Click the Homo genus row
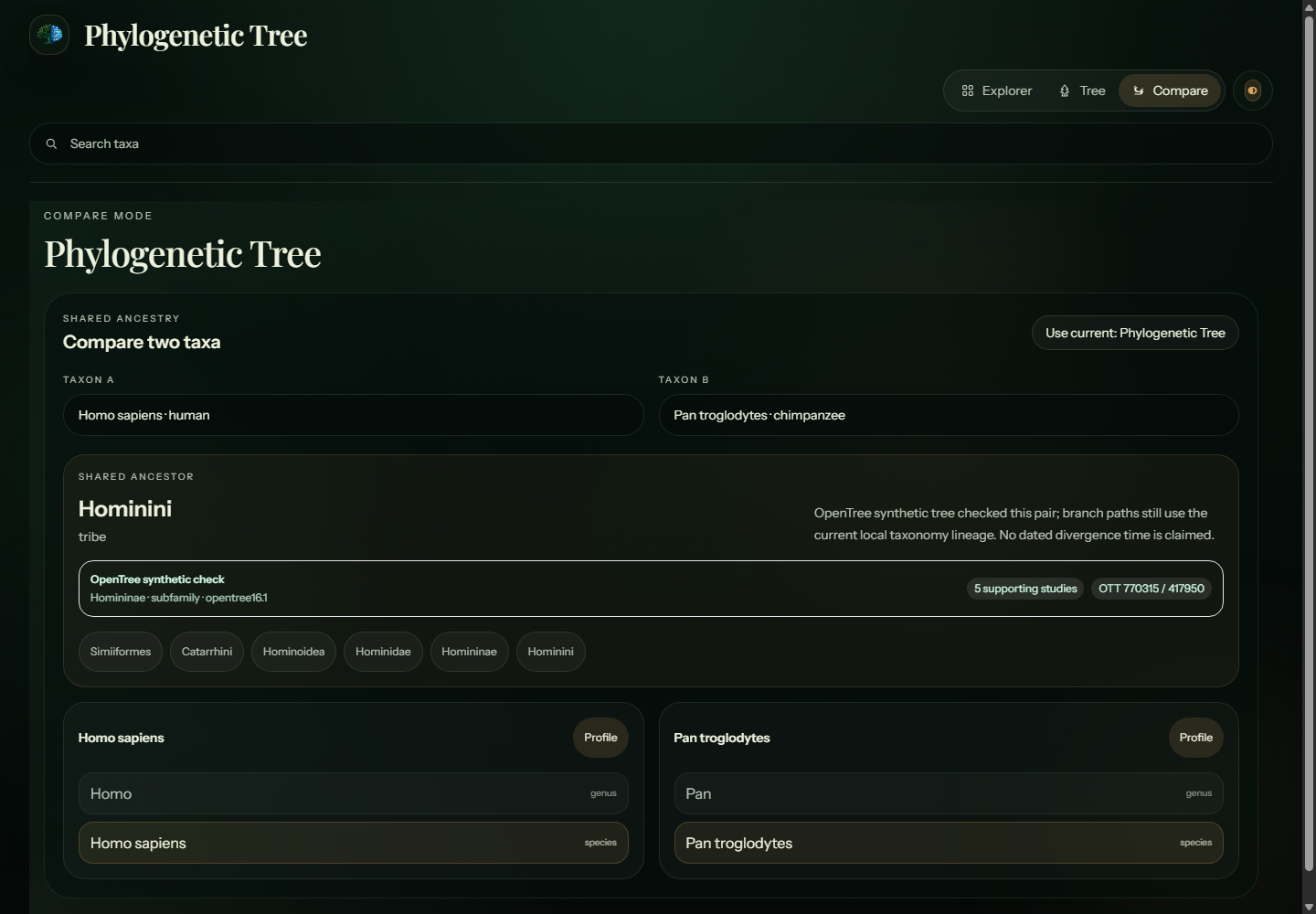Image resolution: width=1316 pixels, height=914 pixels. pyautogui.click(x=354, y=793)
